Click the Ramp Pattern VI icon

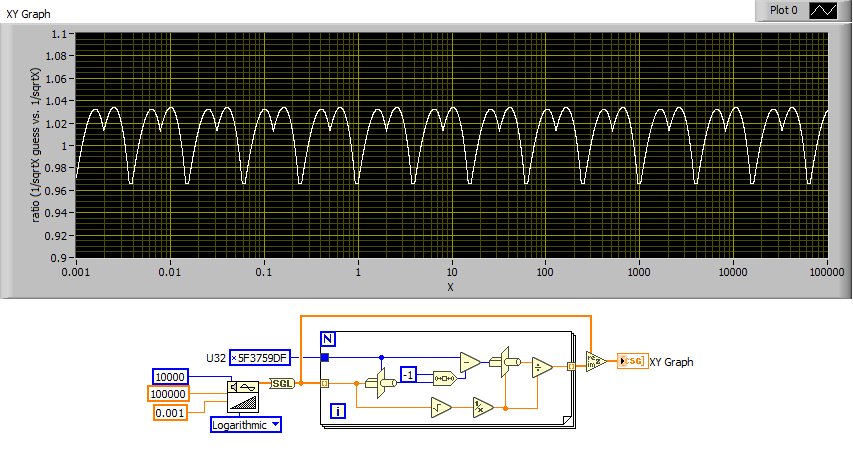click(x=243, y=396)
